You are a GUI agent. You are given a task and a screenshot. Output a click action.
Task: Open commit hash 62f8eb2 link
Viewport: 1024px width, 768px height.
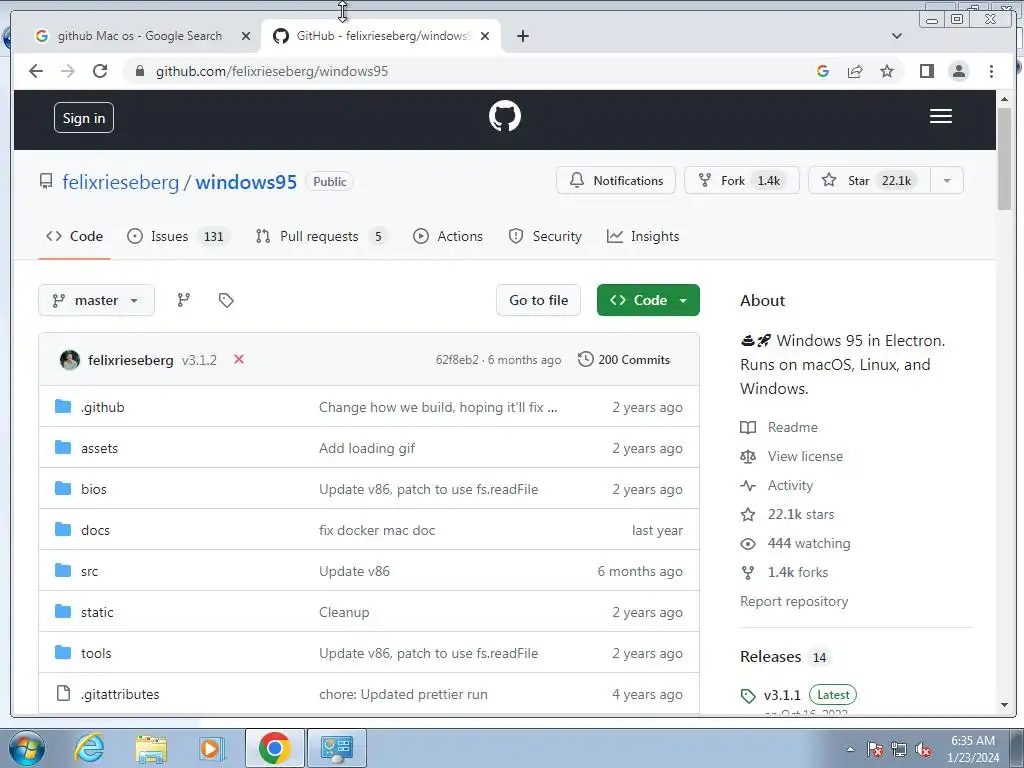click(456, 360)
